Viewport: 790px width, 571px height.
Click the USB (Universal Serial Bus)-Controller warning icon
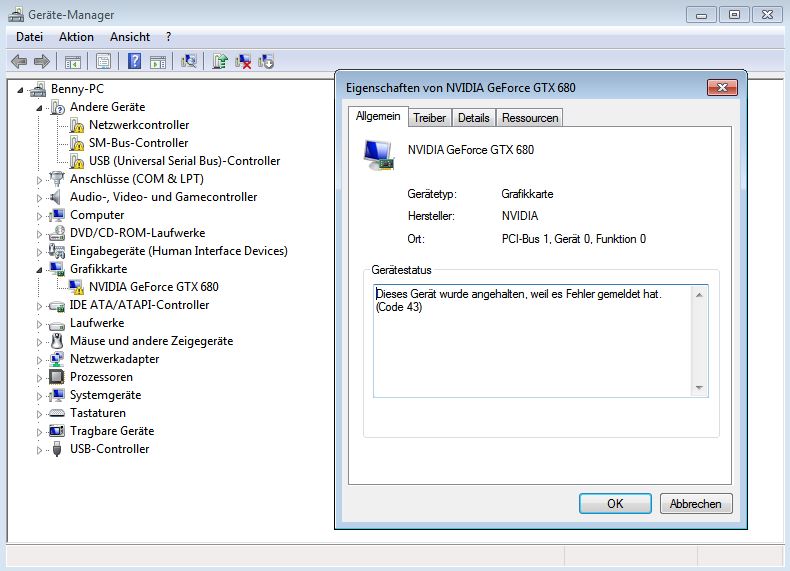coord(77,161)
